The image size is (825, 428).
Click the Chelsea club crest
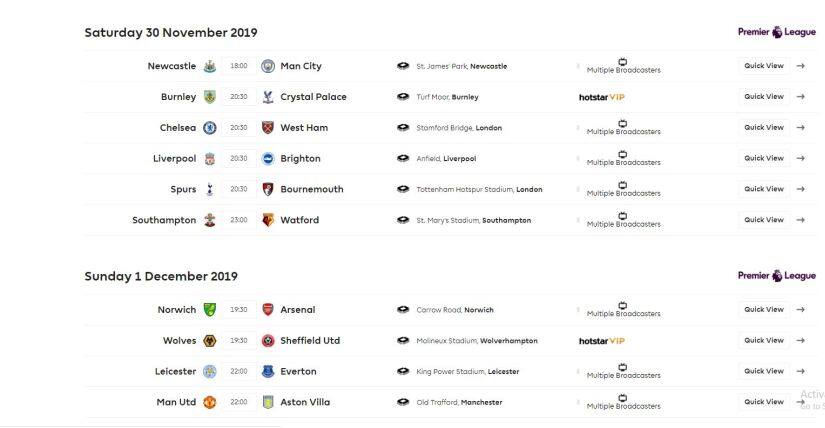(x=209, y=128)
